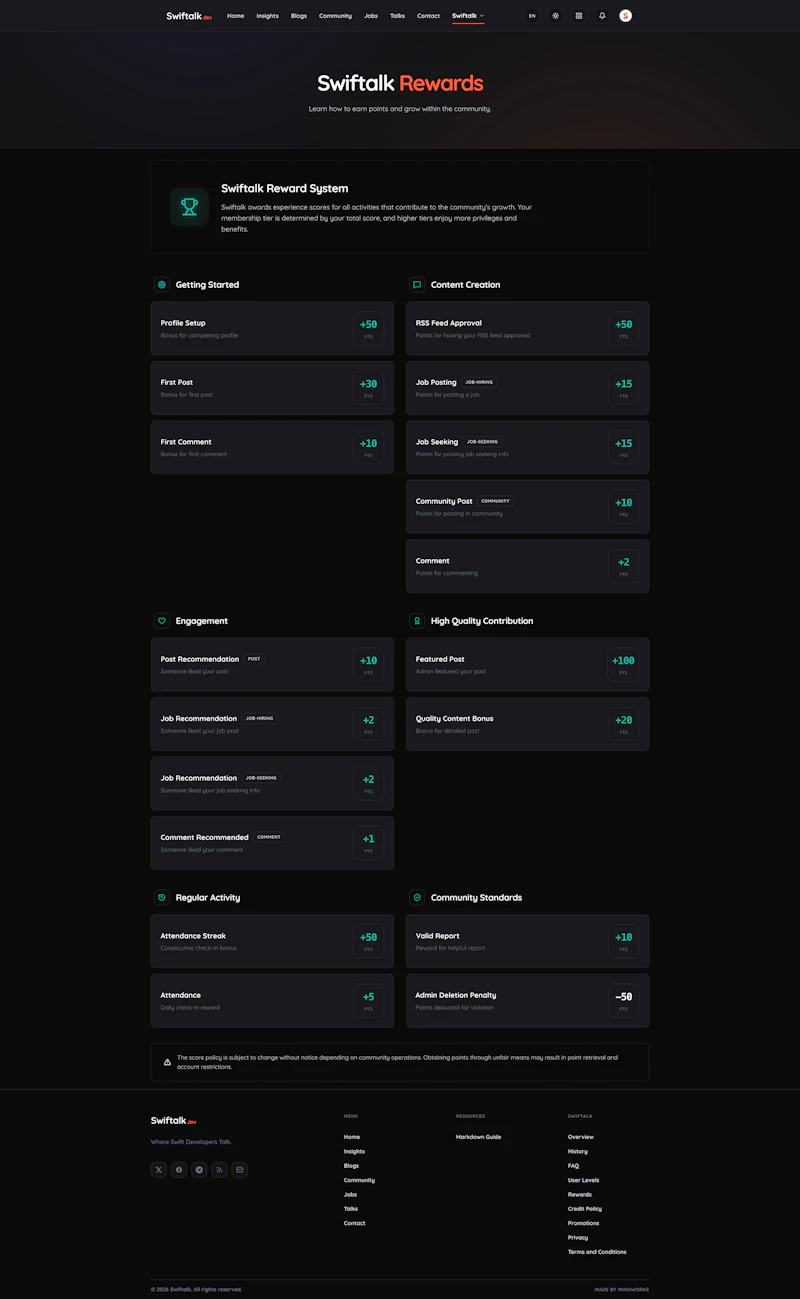Select the Valid Report card

click(x=527, y=941)
